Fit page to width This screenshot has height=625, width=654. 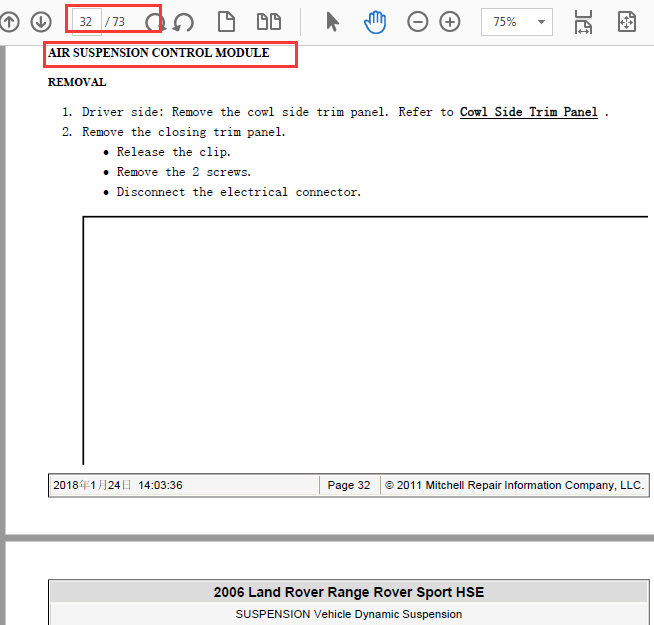click(583, 22)
